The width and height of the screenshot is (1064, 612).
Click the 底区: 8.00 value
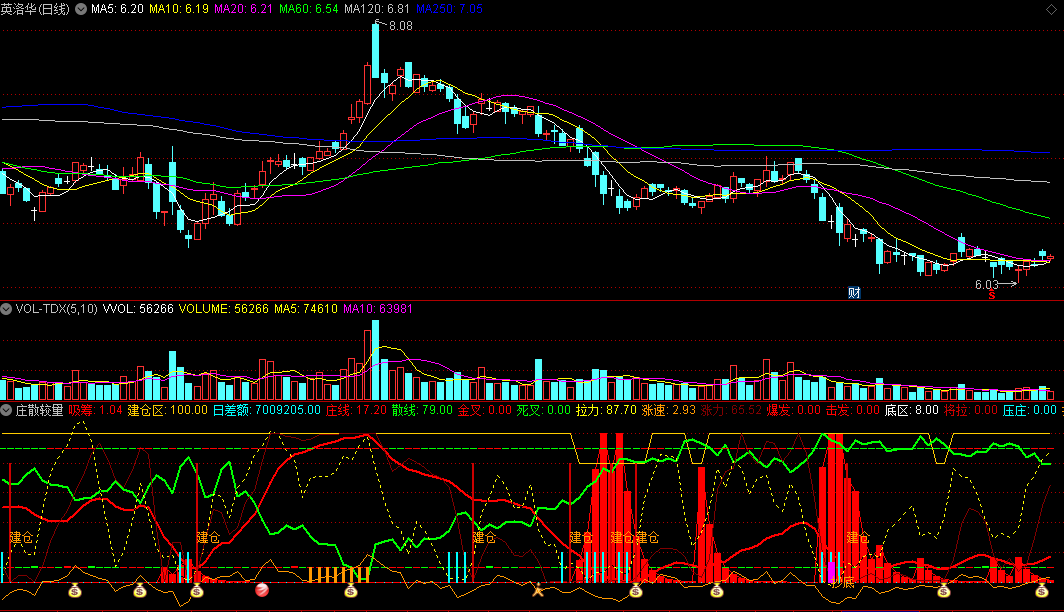911,410
